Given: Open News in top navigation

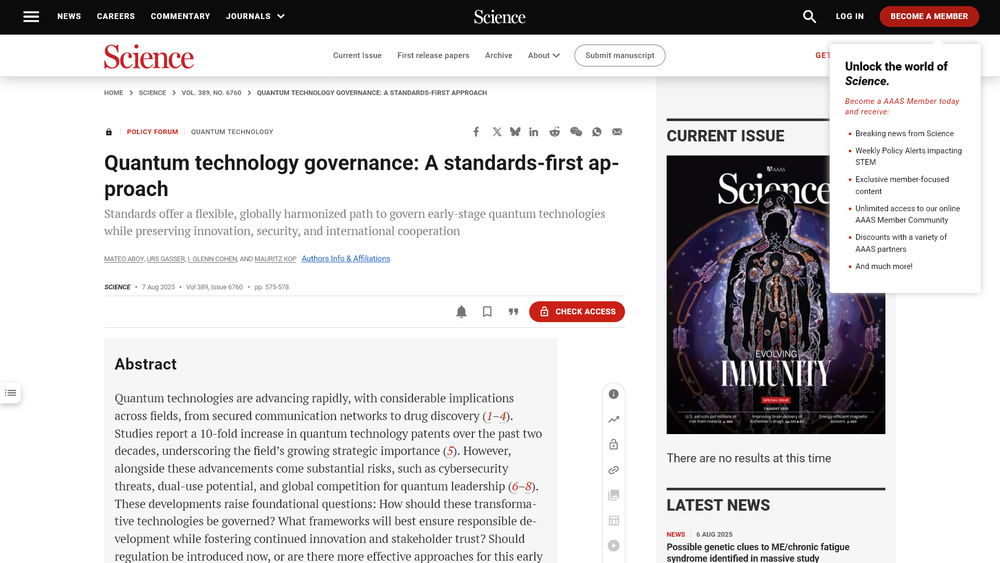Looking at the screenshot, I should point(69,17).
